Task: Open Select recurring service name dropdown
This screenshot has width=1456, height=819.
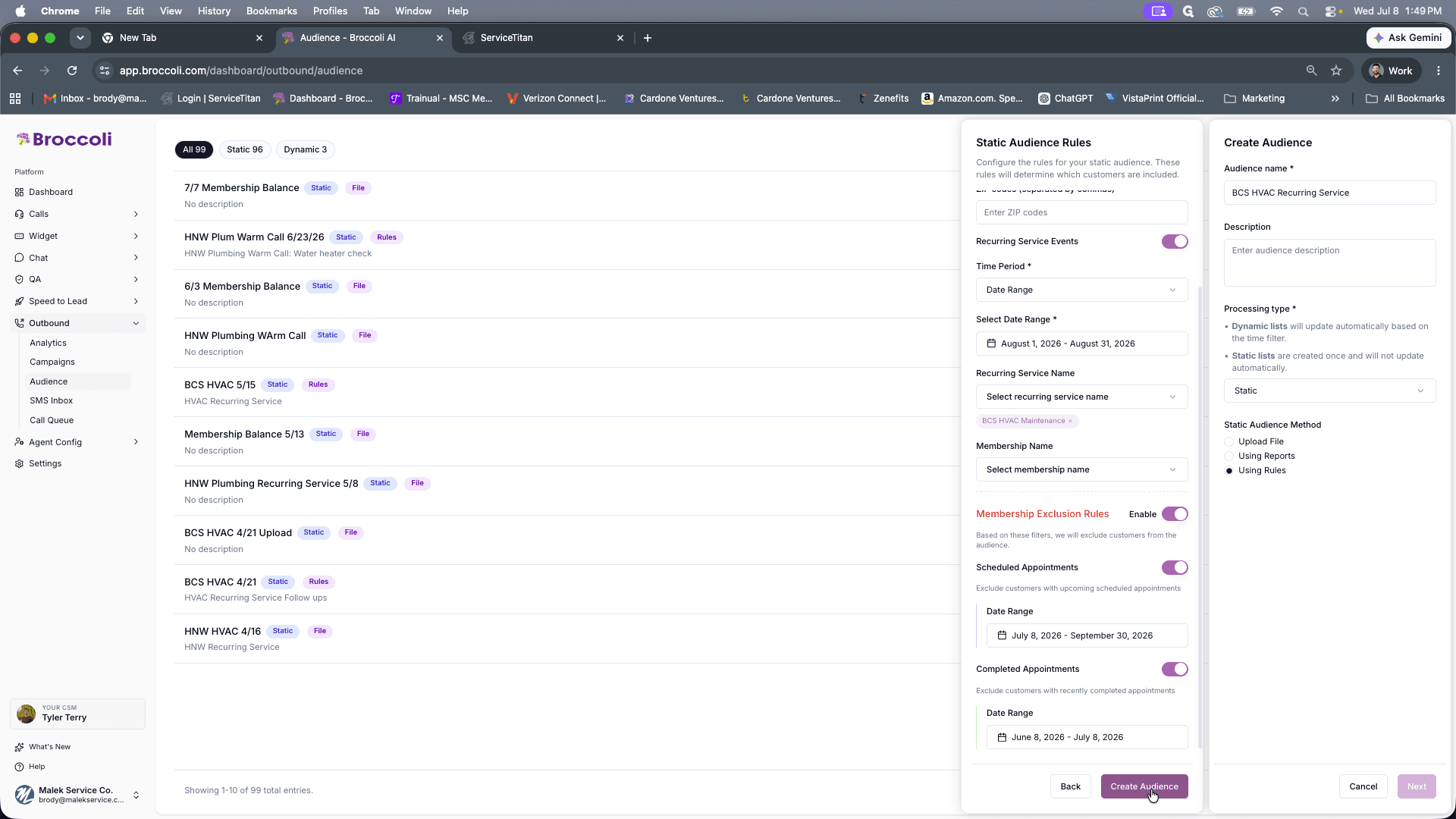Action: 1081,397
